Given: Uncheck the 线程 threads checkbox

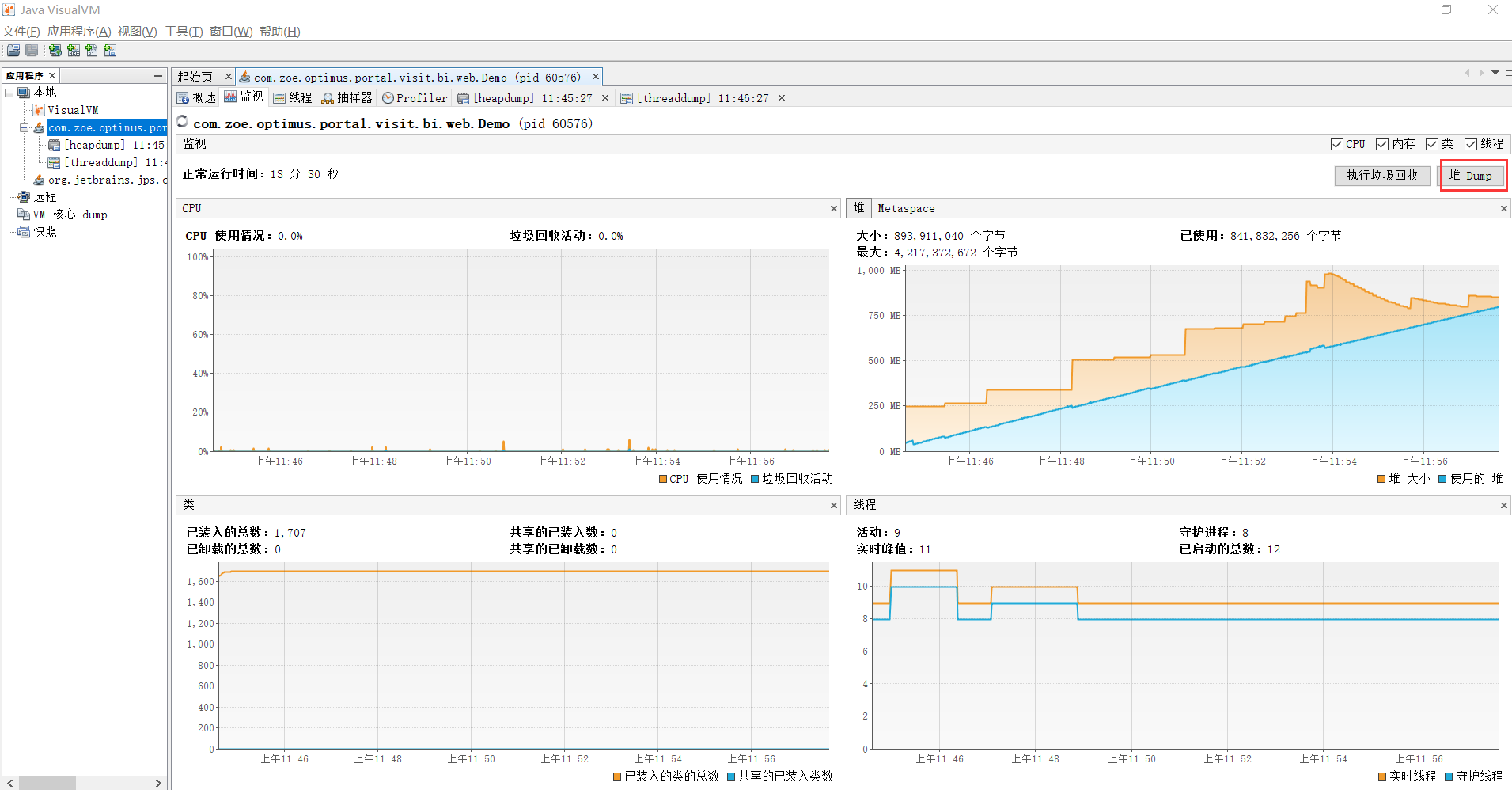Looking at the screenshot, I should [x=1471, y=144].
